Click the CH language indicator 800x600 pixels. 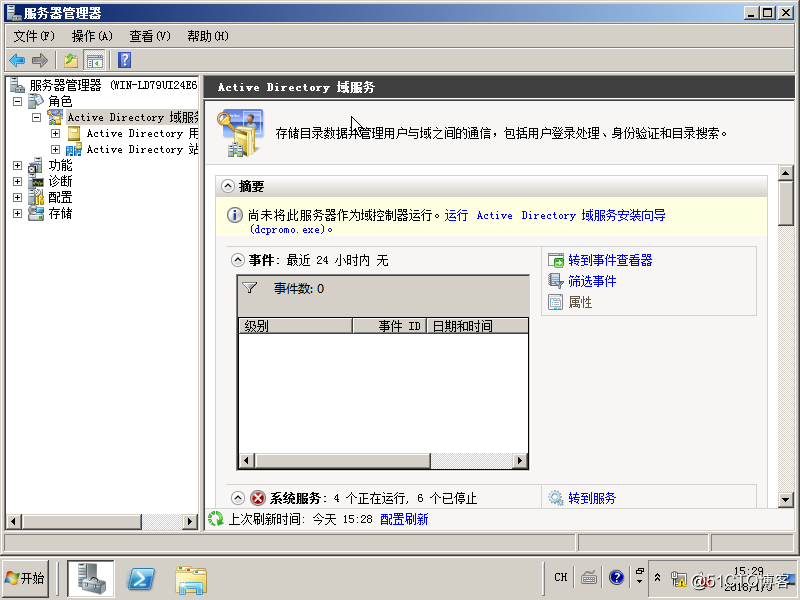coord(561,577)
